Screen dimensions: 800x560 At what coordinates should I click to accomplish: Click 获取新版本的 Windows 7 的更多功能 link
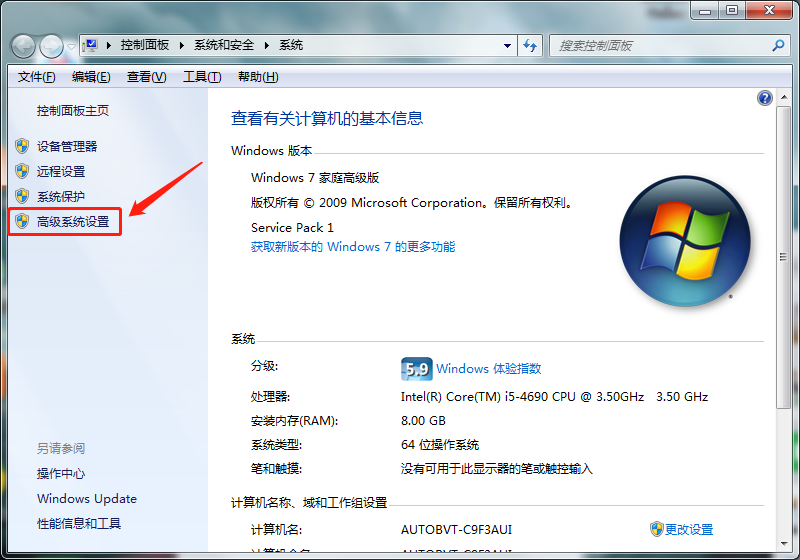pyautogui.click(x=353, y=247)
